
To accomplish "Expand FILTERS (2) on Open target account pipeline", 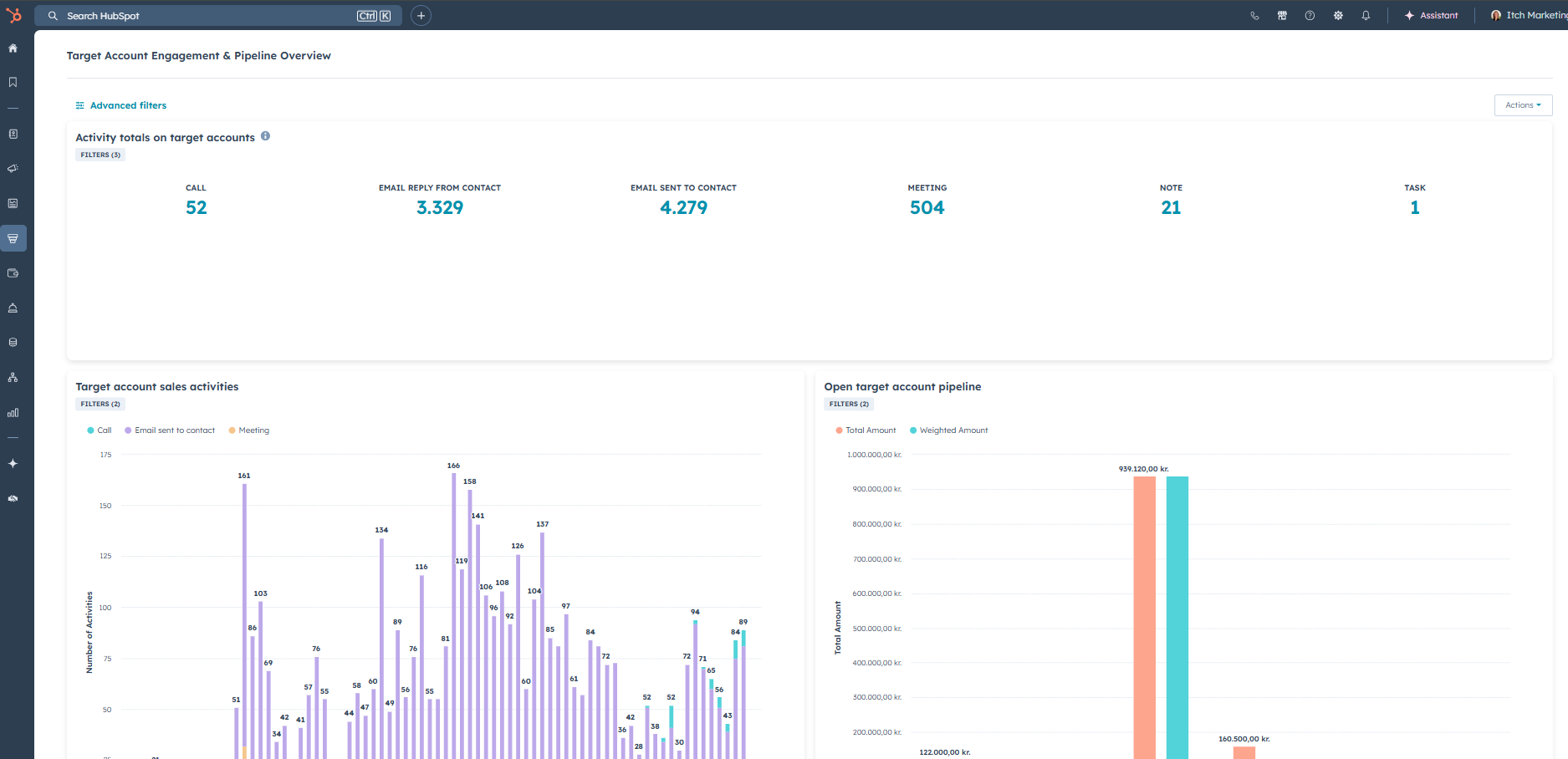I will (x=848, y=404).
